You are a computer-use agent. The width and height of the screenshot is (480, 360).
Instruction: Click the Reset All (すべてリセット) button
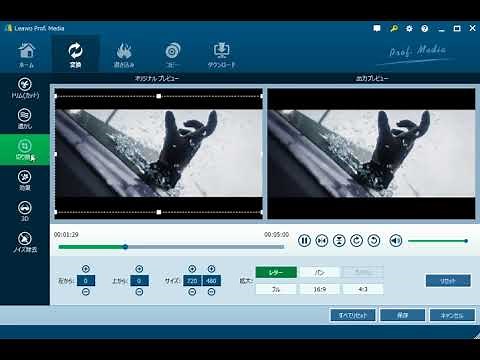pyautogui.click(x=353, y=315)
